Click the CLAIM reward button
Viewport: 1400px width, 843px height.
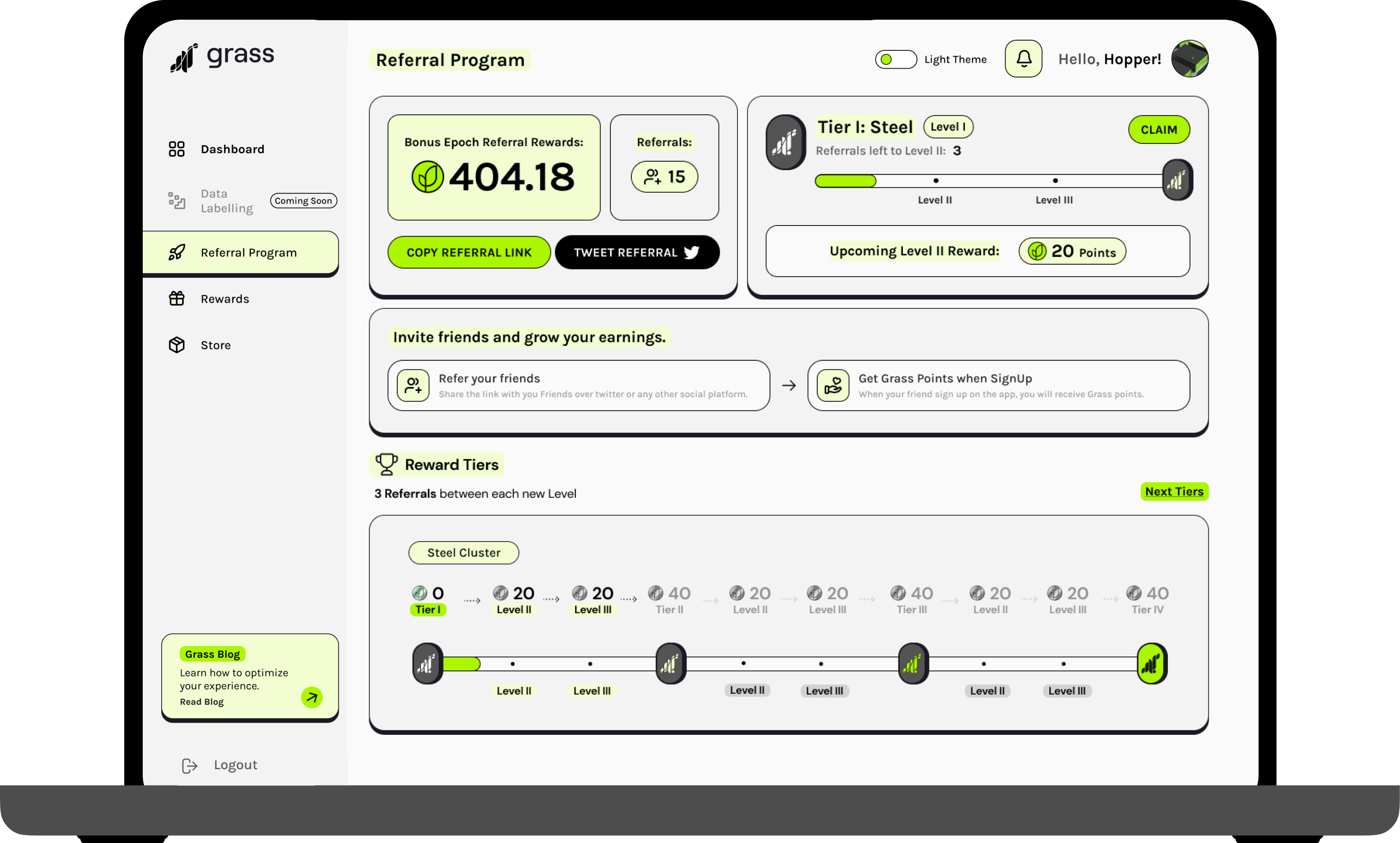[x=1158, y=129]
